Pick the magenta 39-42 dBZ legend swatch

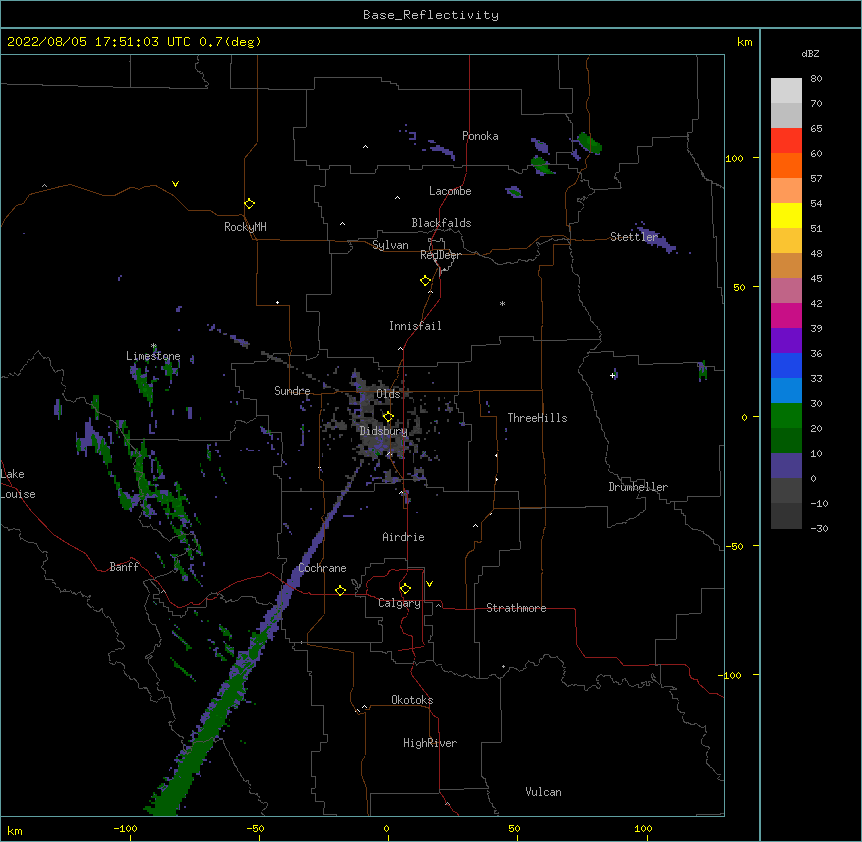pyautogui.click(x=786, y=315)
